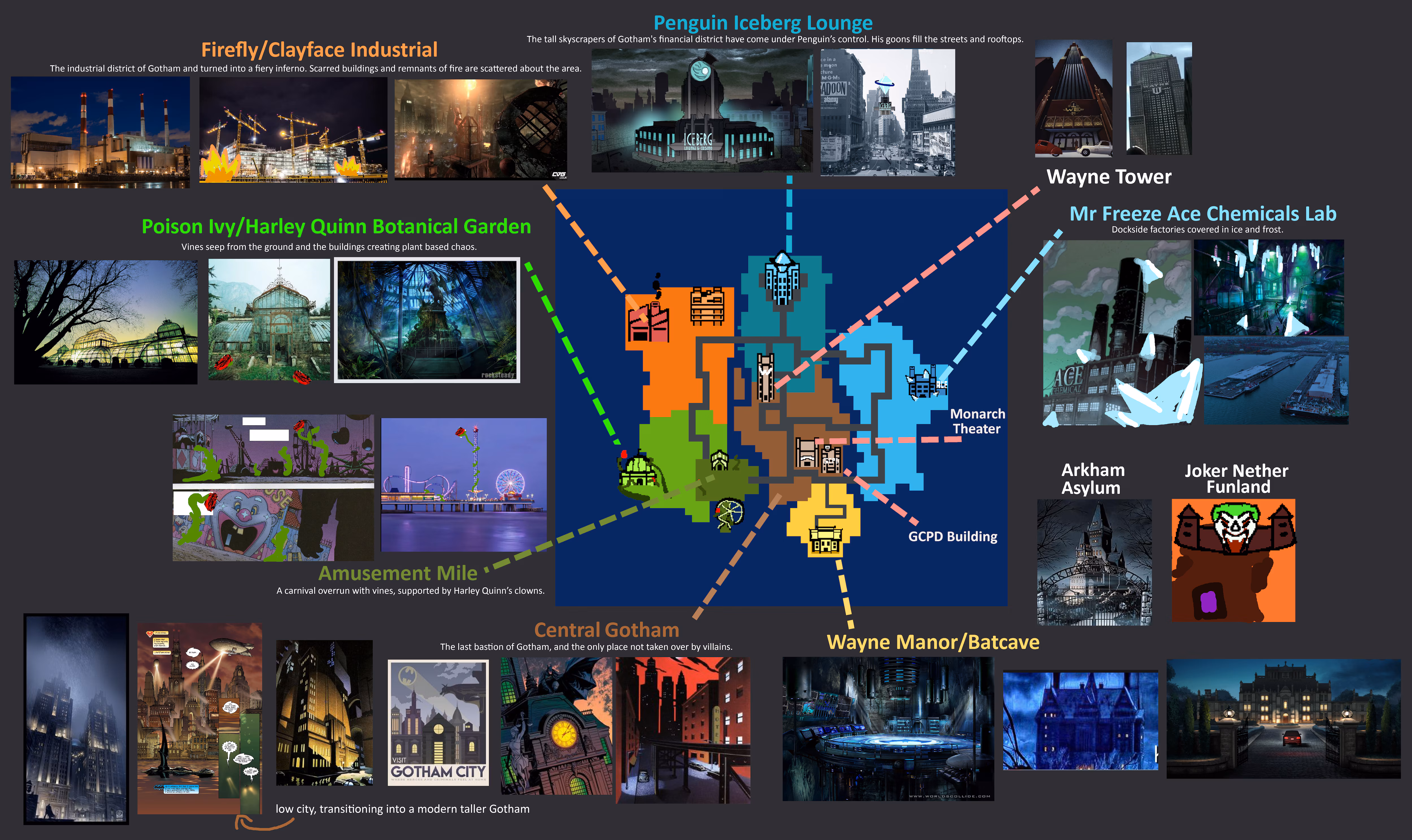The width and height of the screenshot is (1412, 840).
Task: Select the abandoned glass greenhouse photo
Action: click(269, 320)
